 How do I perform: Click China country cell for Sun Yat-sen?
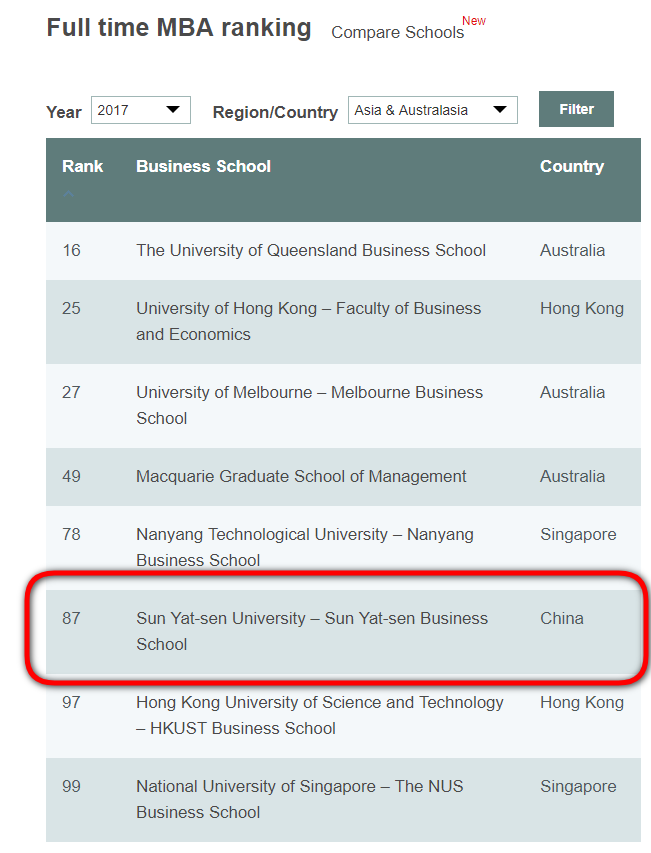click(561, 618)
